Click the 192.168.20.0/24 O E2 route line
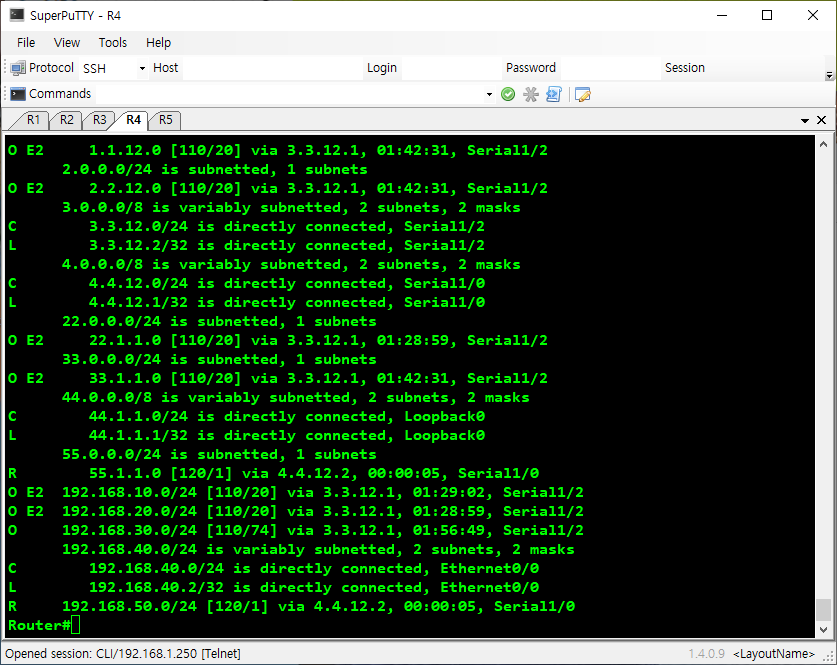The height and width of the screenshot is (665, 837). point(296,511)
